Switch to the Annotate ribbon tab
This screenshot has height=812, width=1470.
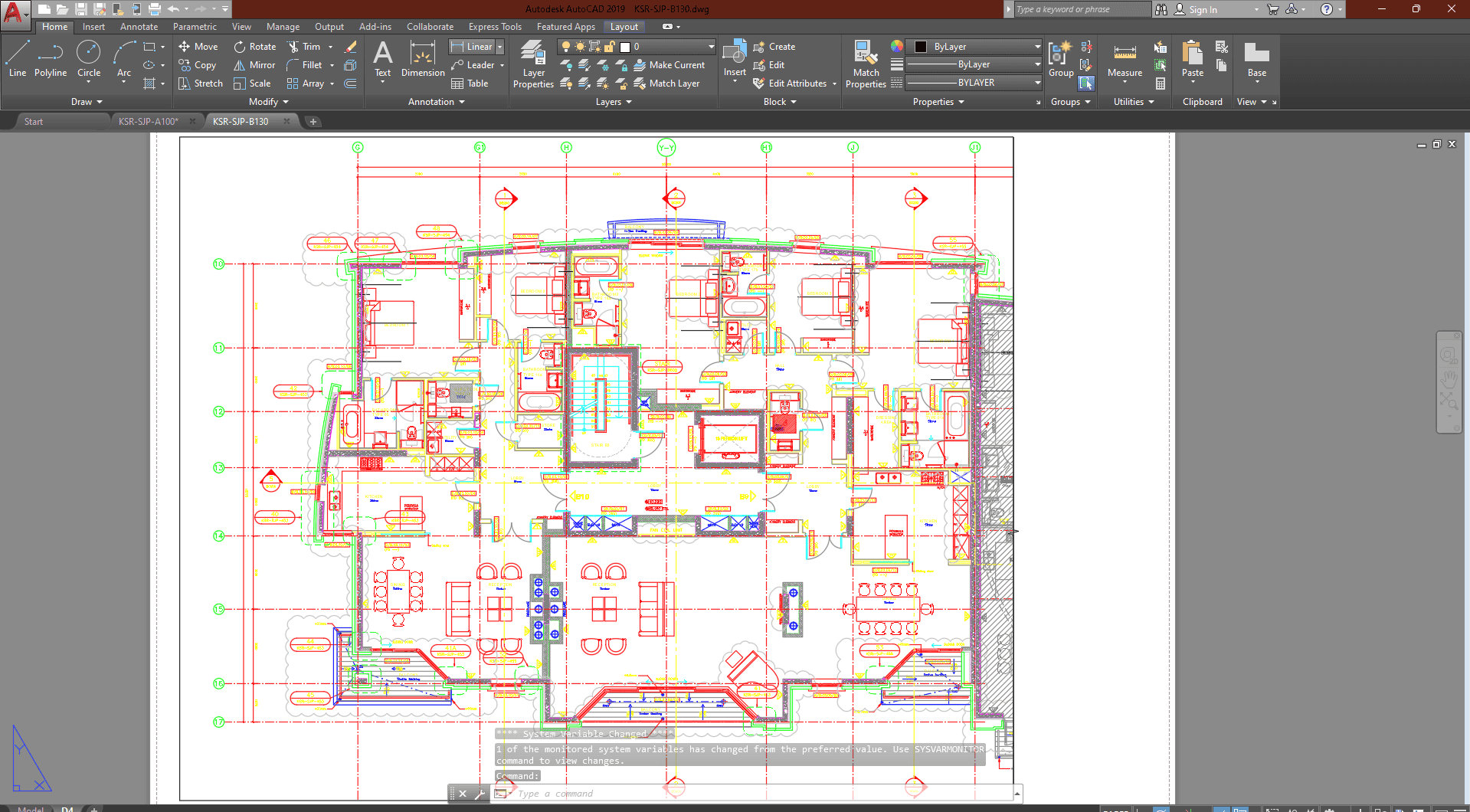tap(139, 27)
